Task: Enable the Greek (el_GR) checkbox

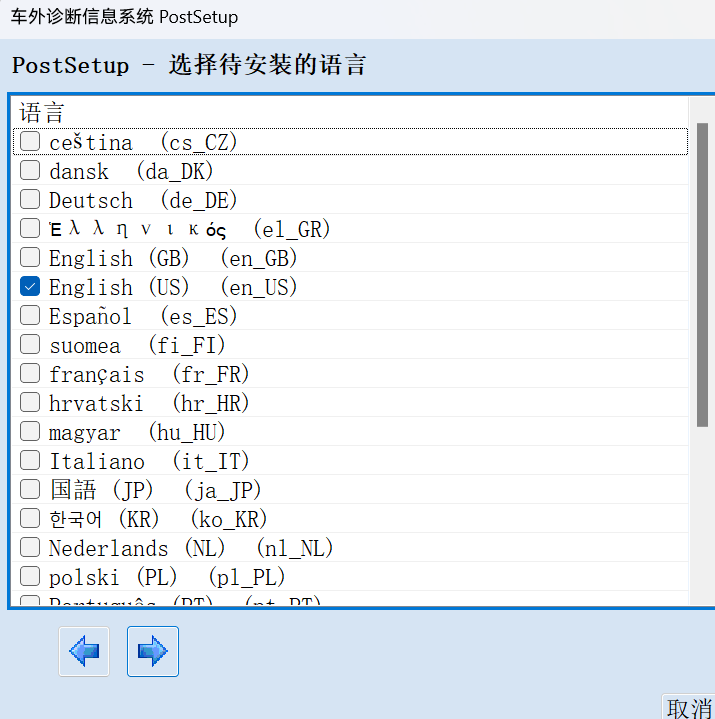Action: (x=30, y=229)
